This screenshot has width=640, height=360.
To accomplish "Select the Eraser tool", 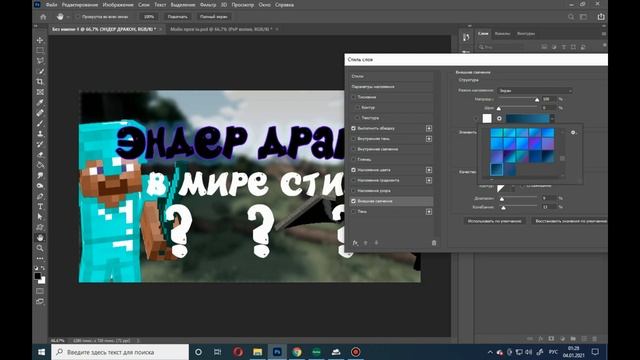I will (40, 155).
